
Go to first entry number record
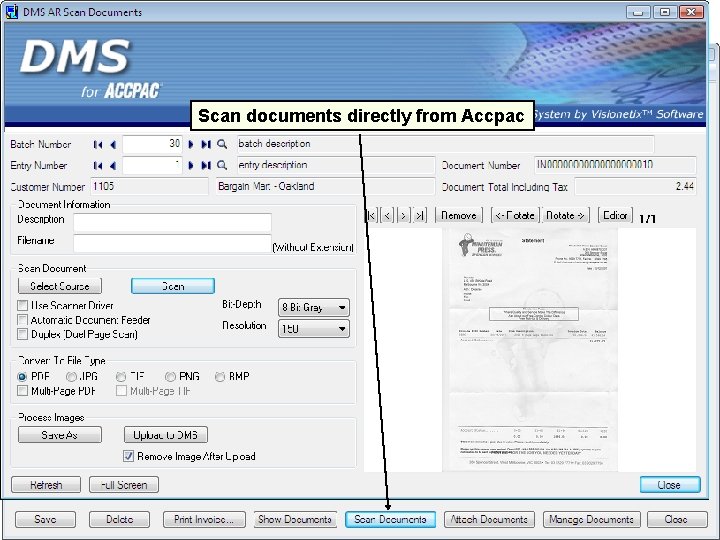click(98, 165)
